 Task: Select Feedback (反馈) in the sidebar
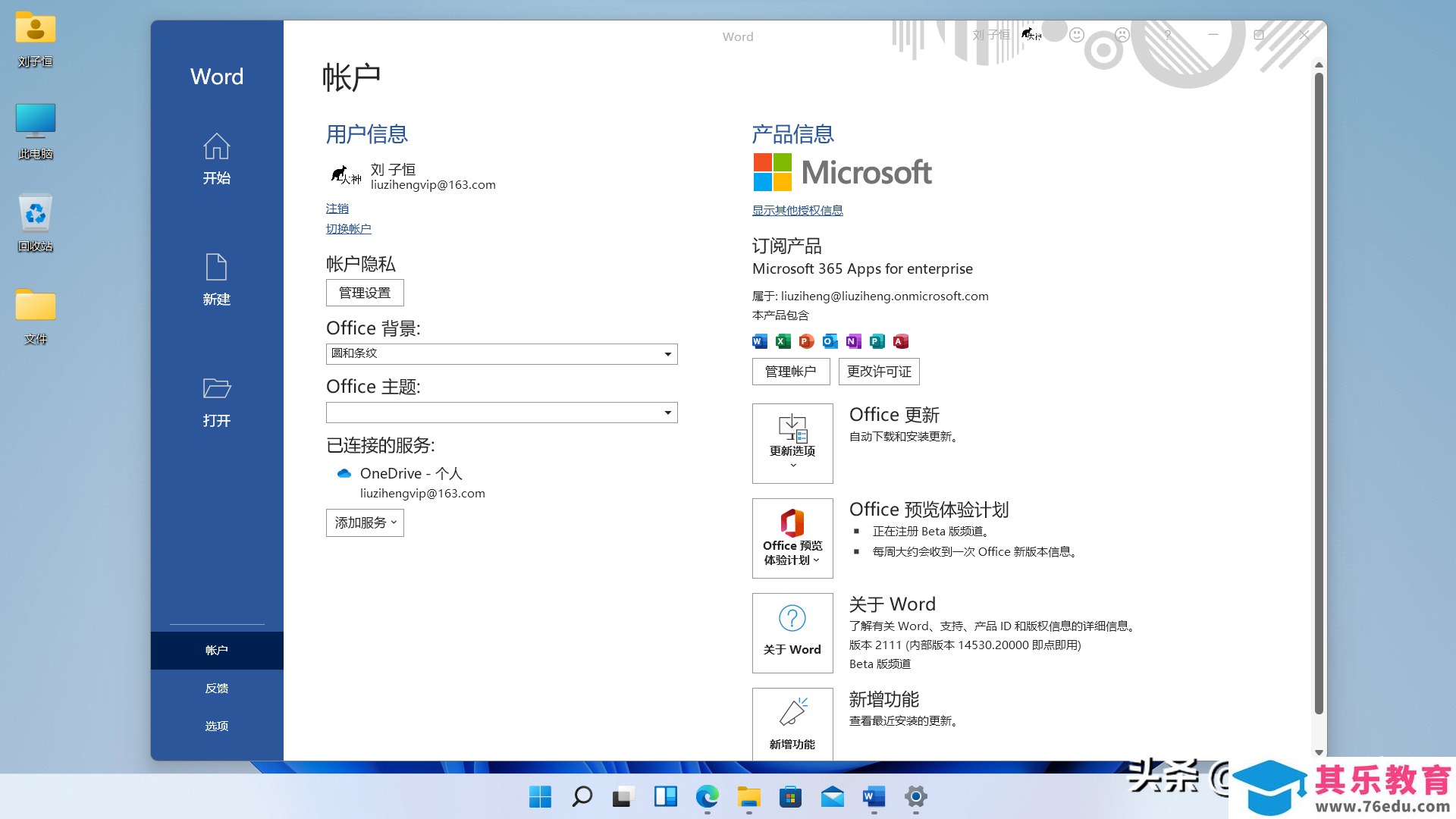coord(216,688)
